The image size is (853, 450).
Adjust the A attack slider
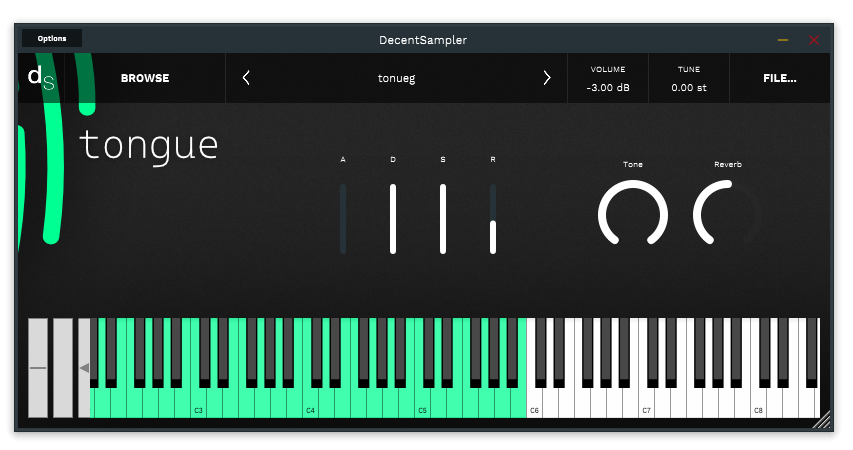pyautogui.click(x=343, y=219)
